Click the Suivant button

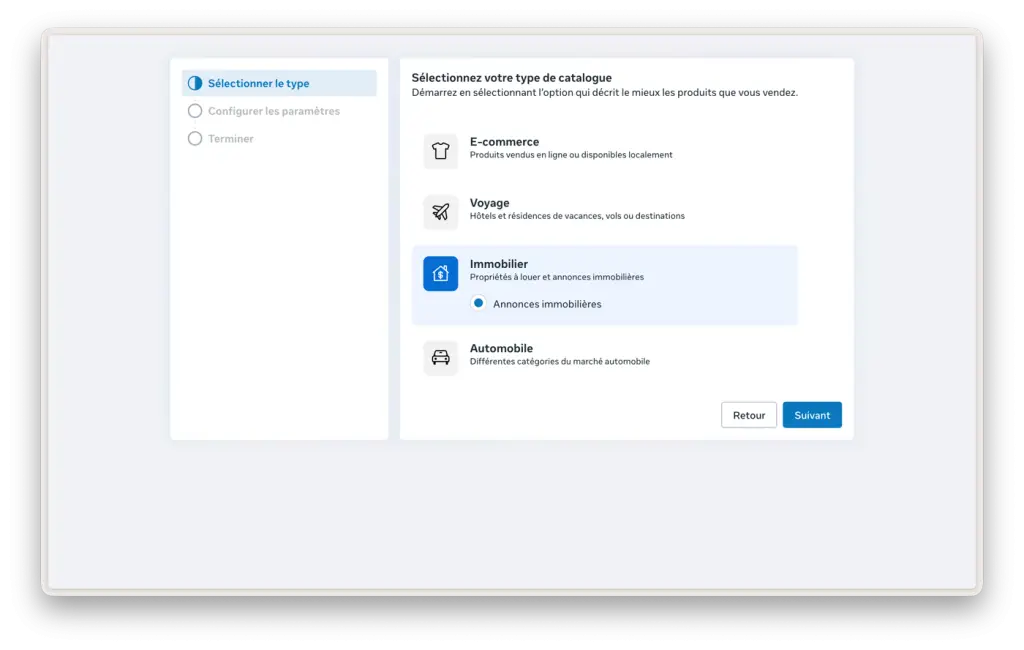811,414
